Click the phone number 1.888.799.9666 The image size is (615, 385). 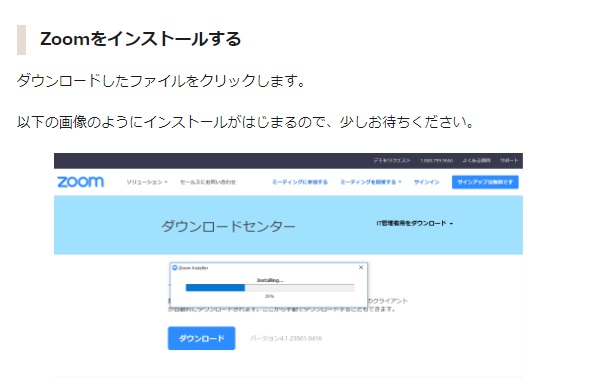(437, 161)
